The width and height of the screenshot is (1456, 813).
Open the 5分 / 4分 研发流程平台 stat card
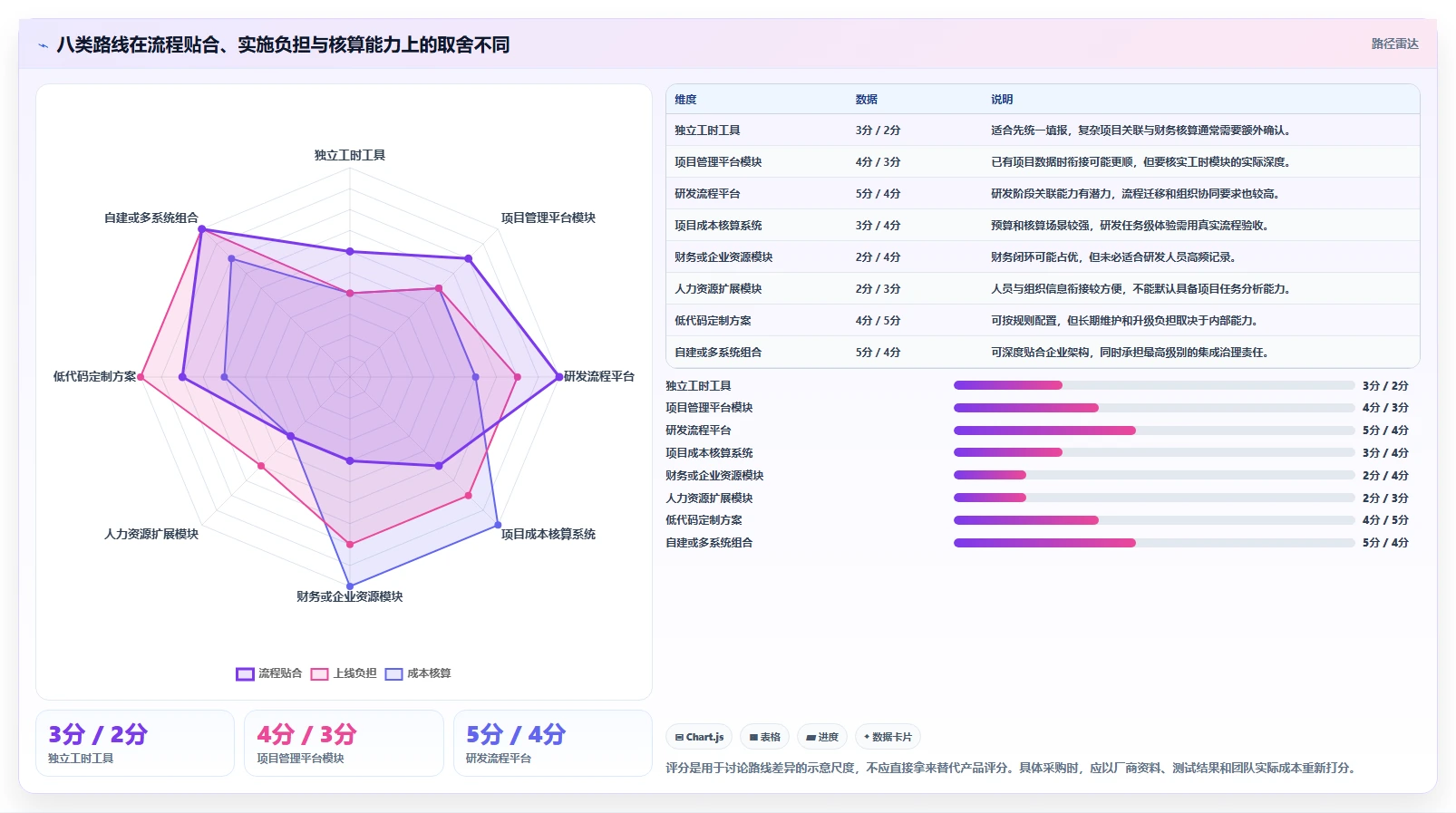553,743
